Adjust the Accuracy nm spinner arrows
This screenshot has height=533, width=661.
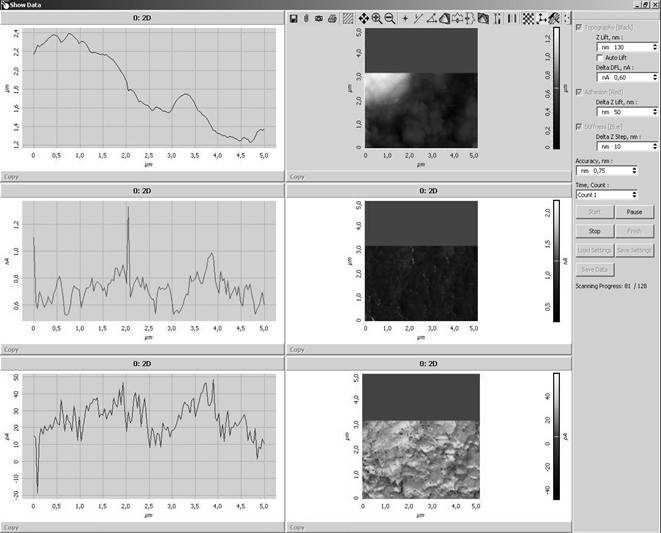pos(637,171)
